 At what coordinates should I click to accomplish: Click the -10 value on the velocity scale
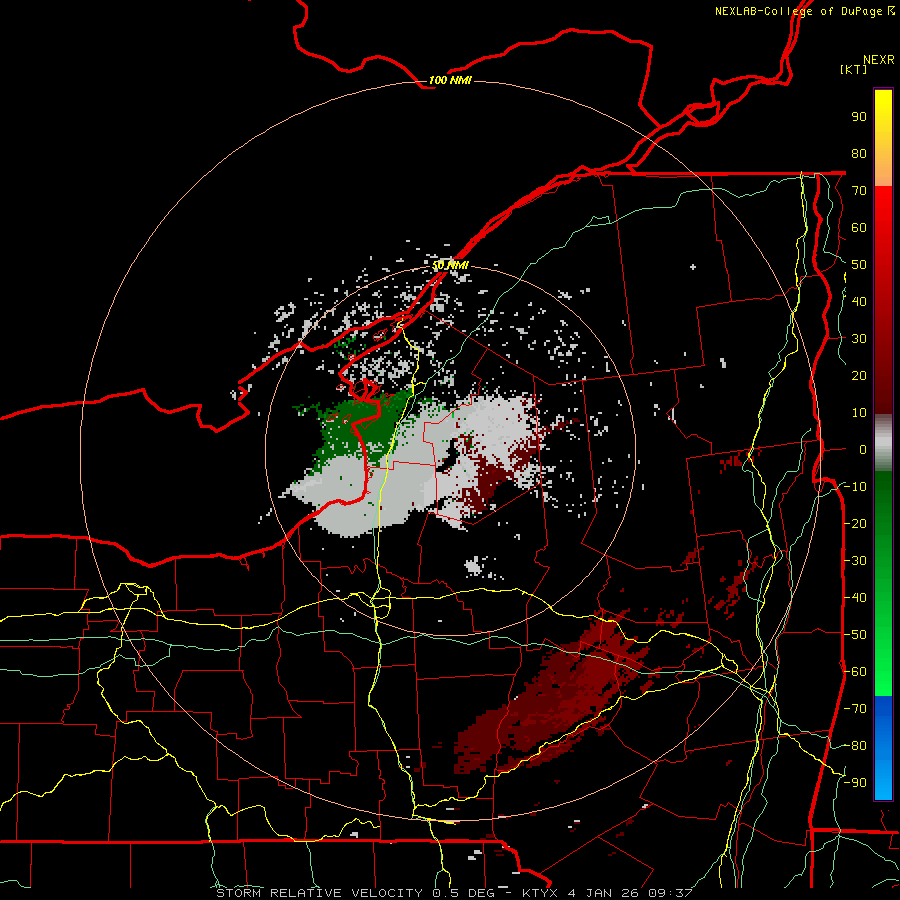[855, 487]
